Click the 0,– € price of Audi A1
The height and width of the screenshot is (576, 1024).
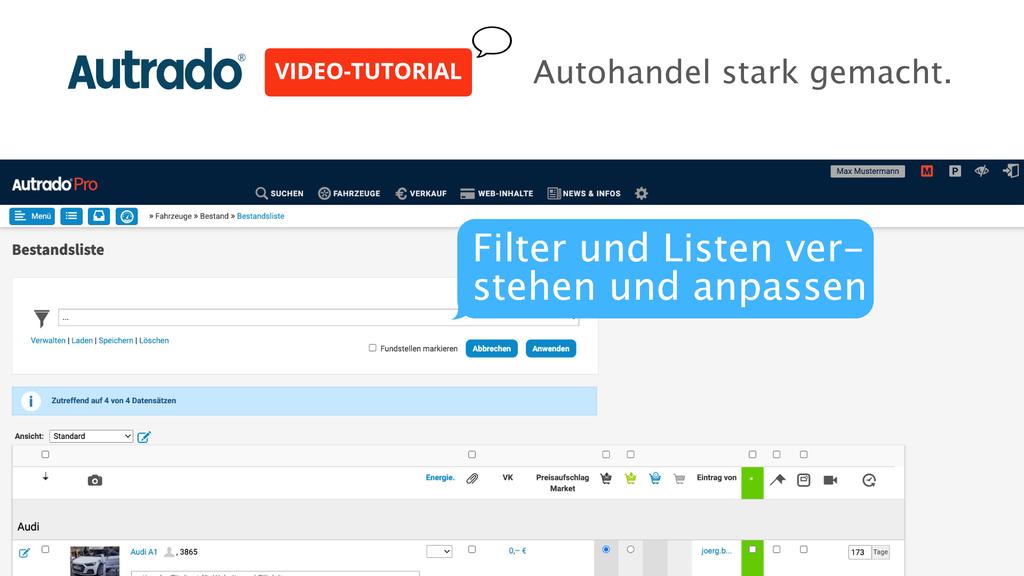point(517,551)
